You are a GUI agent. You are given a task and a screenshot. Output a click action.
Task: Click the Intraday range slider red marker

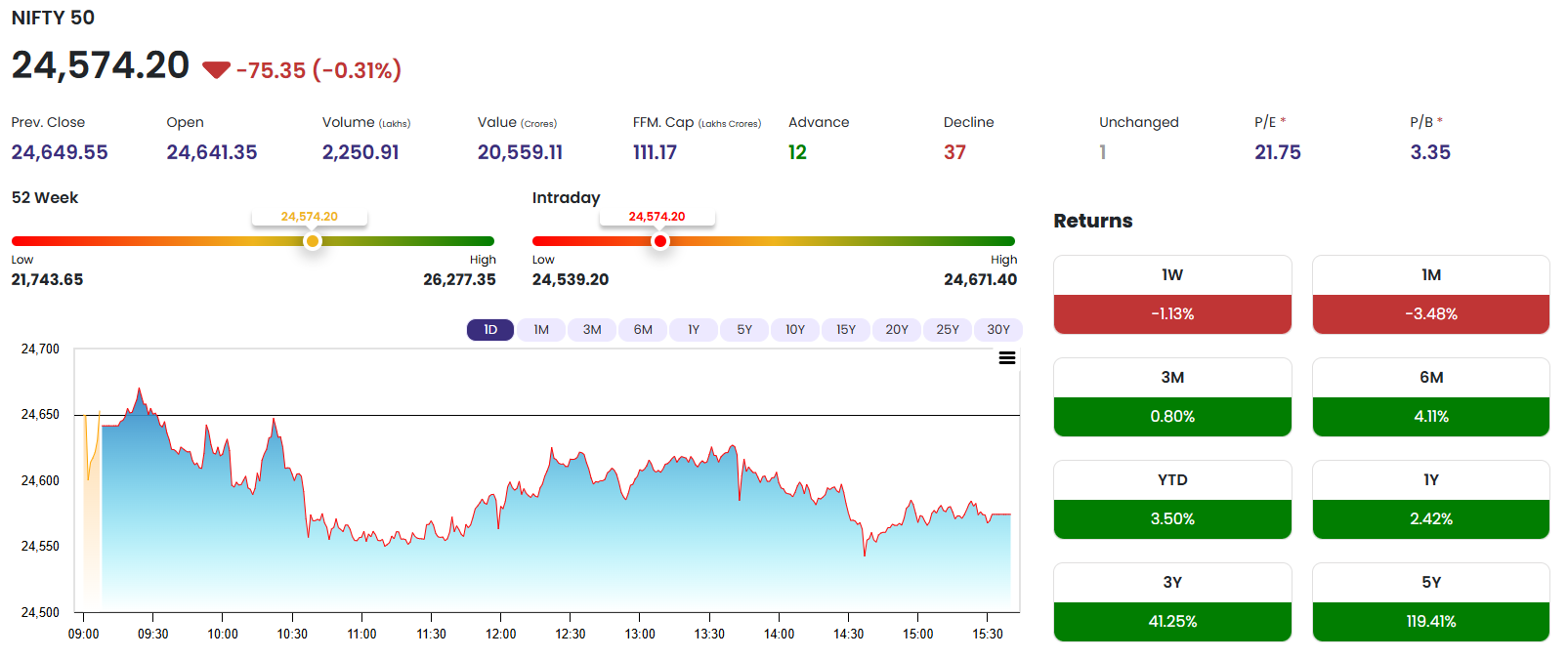tap(660, 241)
